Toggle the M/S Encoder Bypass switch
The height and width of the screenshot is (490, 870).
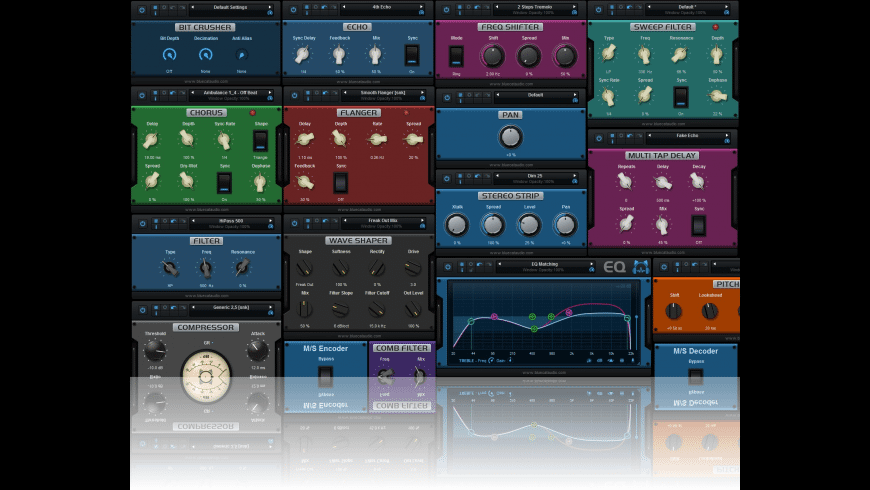point(326,377)
